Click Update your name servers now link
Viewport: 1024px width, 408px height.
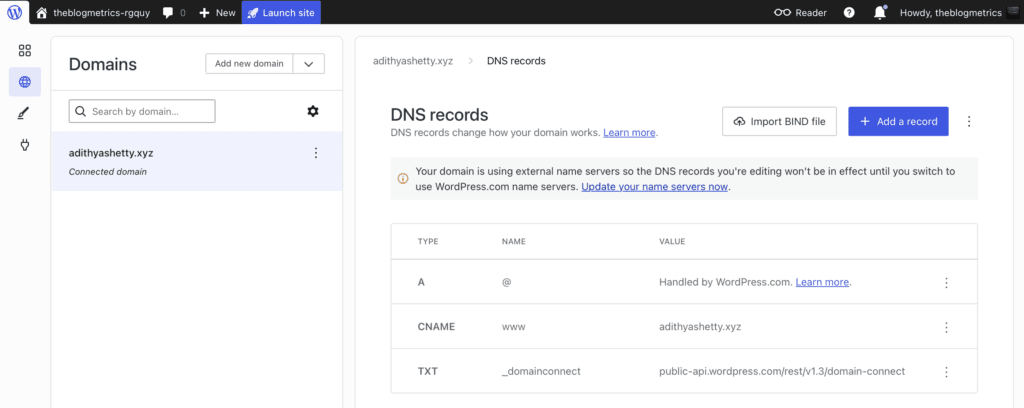point(654,187)
